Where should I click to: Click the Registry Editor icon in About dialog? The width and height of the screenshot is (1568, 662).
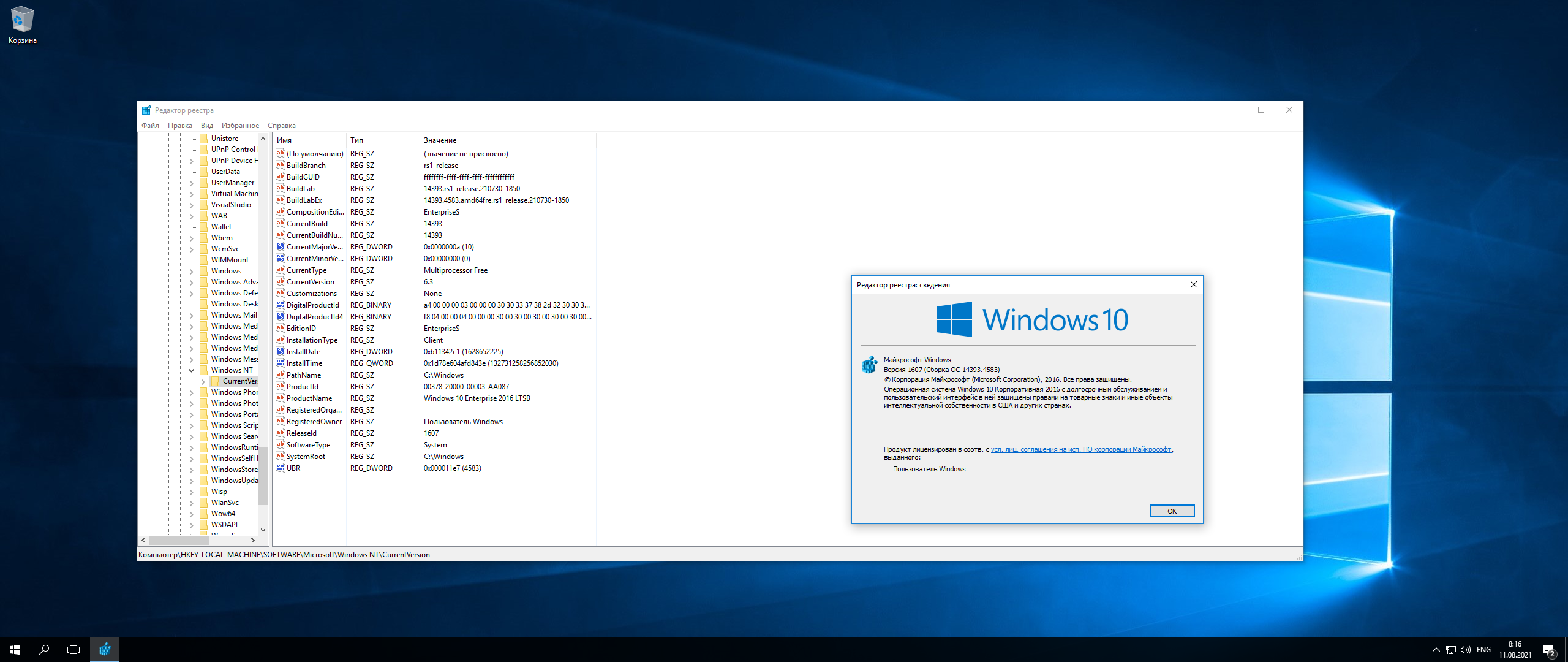[x=869, y=365]
